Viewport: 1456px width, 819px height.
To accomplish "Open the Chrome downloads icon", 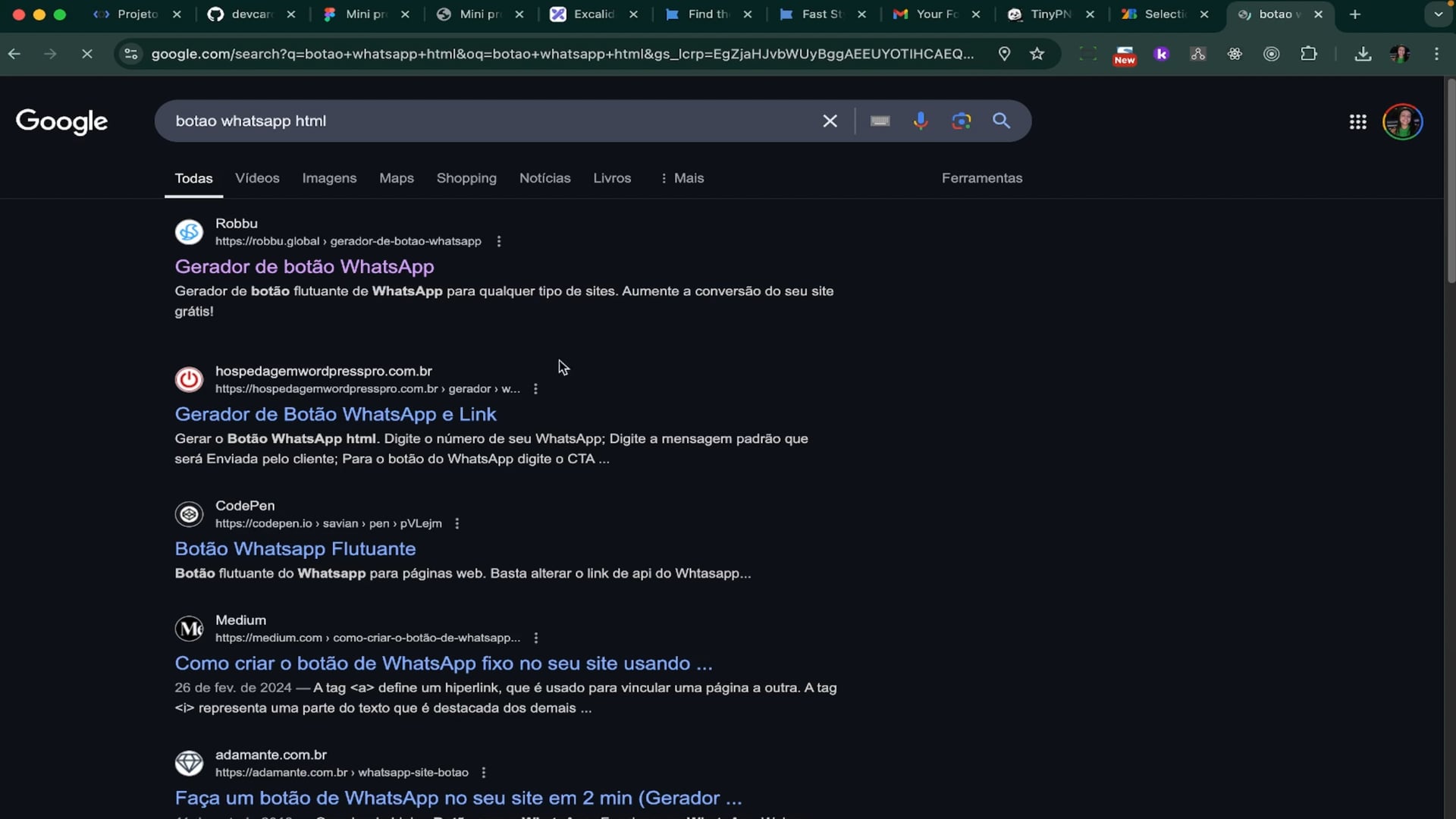I will click(x=1363, y=54).
